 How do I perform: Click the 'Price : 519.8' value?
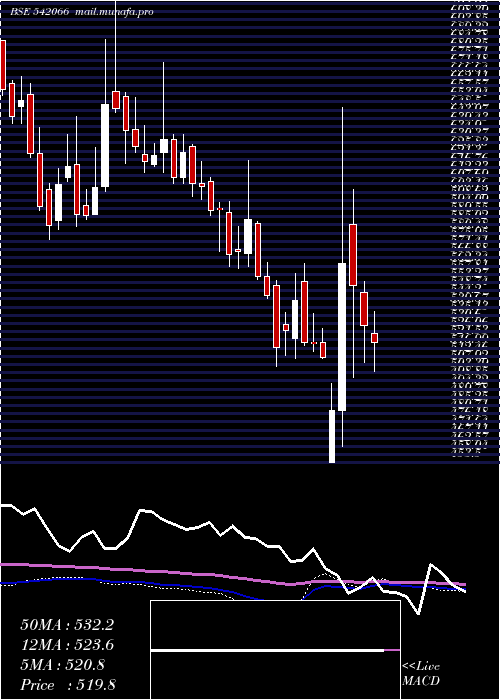pyautogui.click(x=68, y=685)
